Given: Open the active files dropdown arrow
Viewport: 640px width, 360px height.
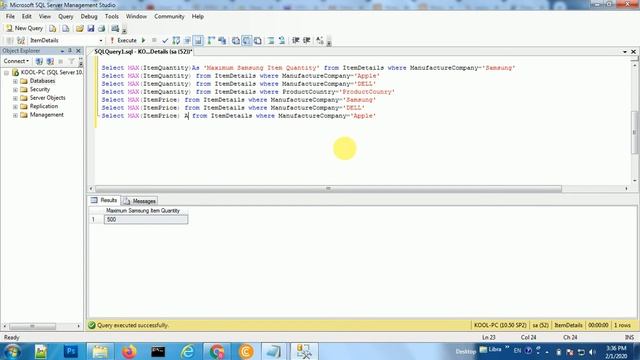Looking at the screenshot, I should (625, 52).
